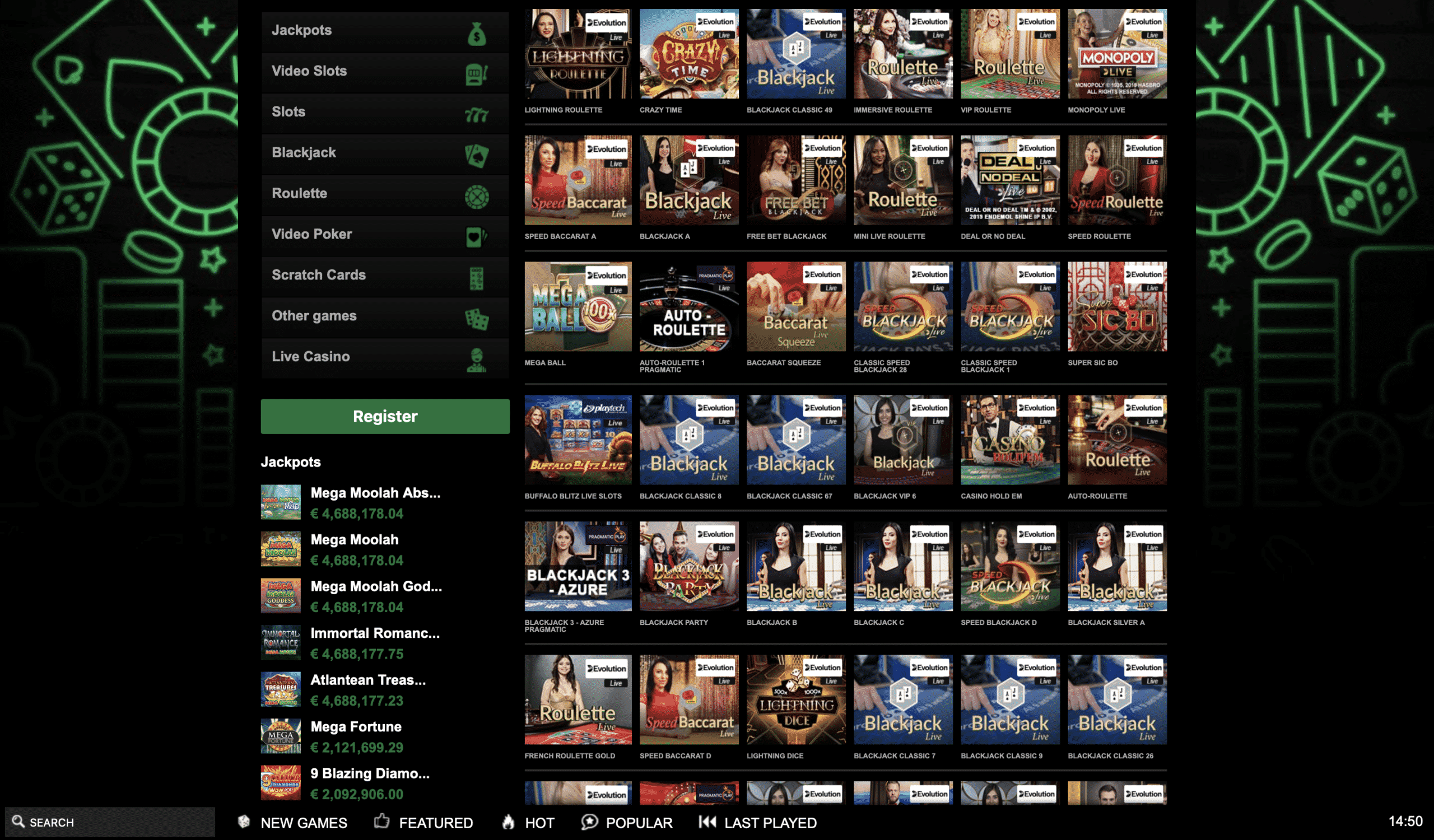Screen dimensions: 1434x840
Task: Launch the Speed Roulette game
Action: click(x=1116, y=180)
